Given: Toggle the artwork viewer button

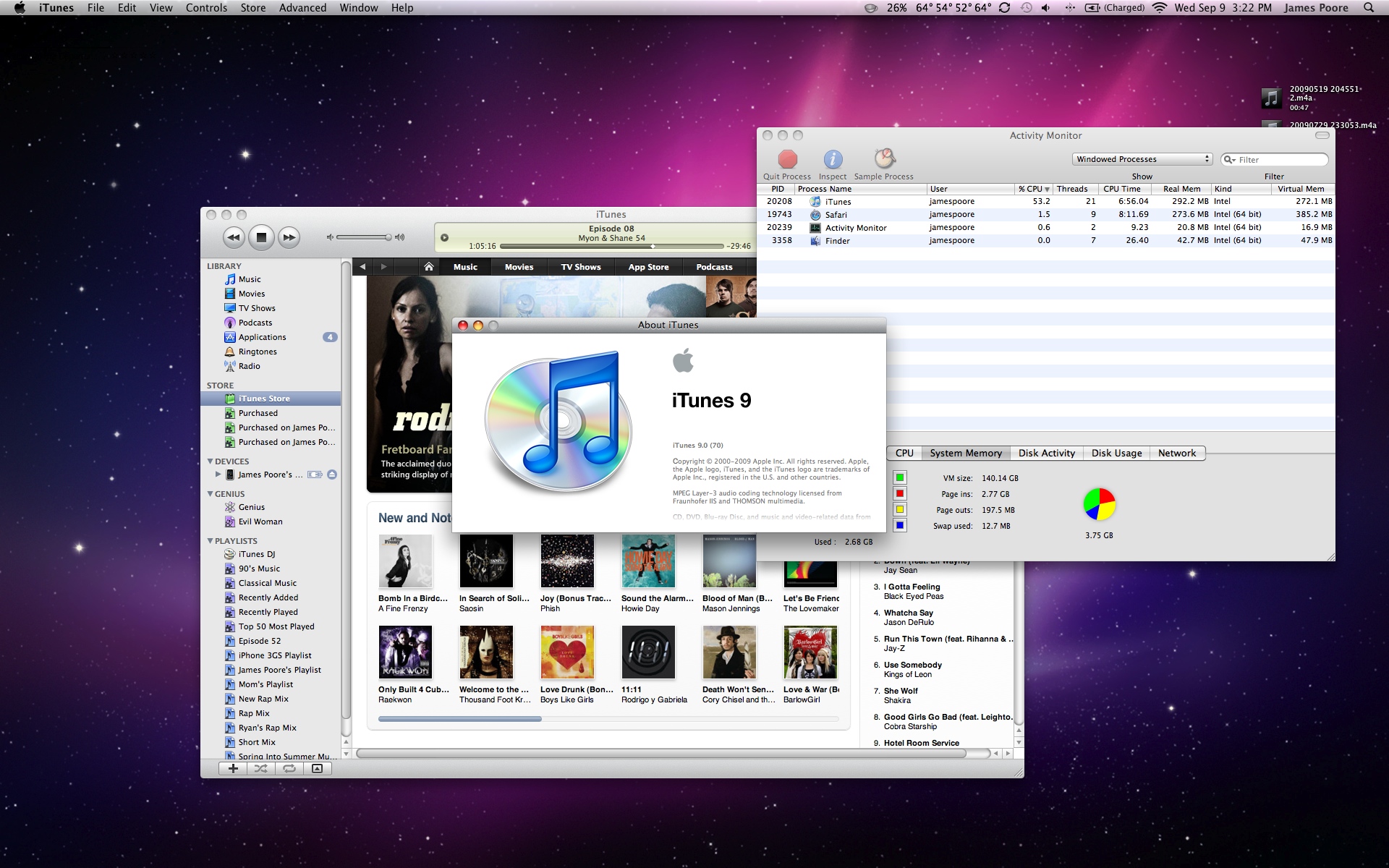Looking at the screenshot, I should click(x=317, y=769).
